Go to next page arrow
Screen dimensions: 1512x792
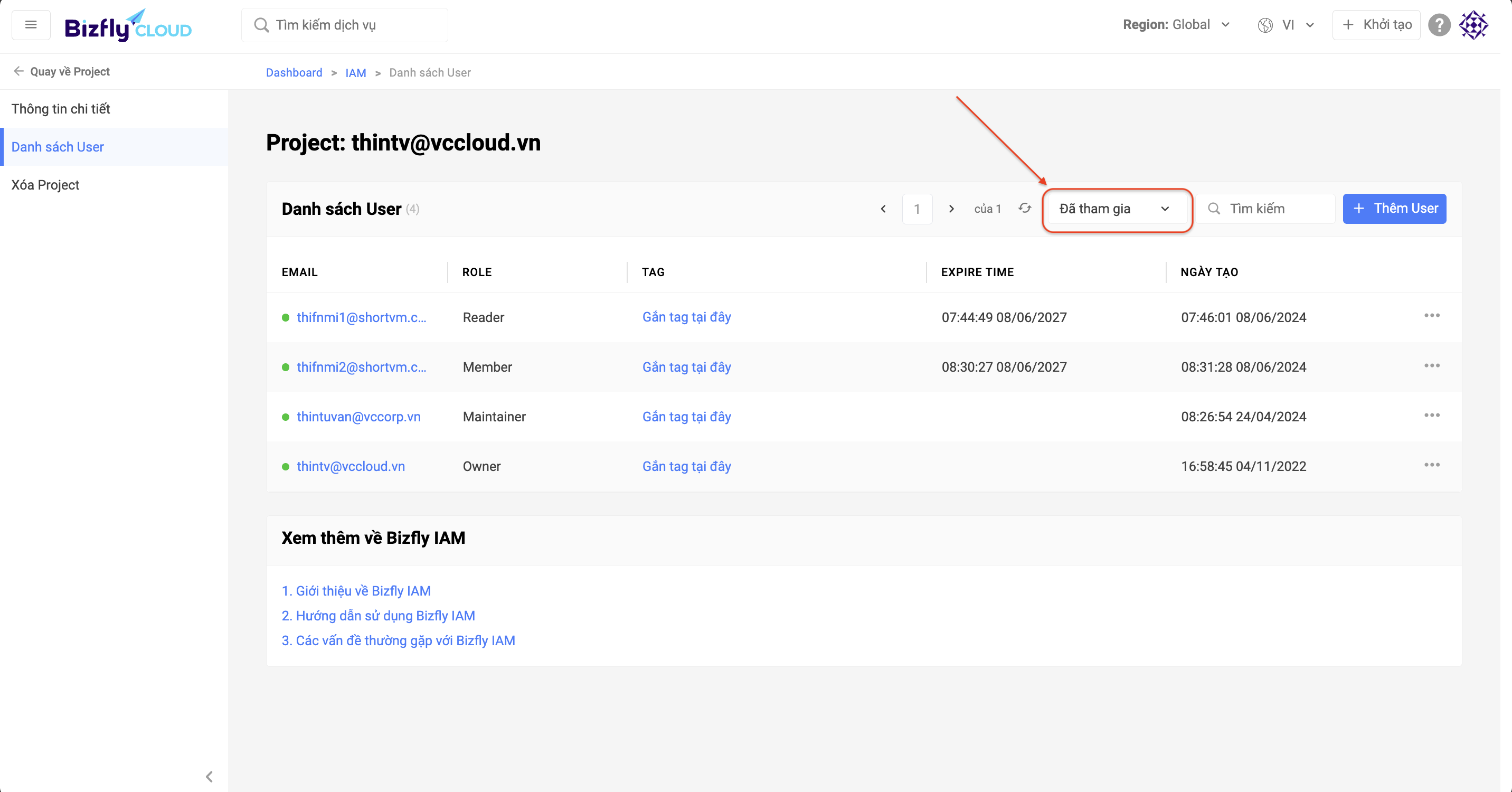tap(951, 209)
